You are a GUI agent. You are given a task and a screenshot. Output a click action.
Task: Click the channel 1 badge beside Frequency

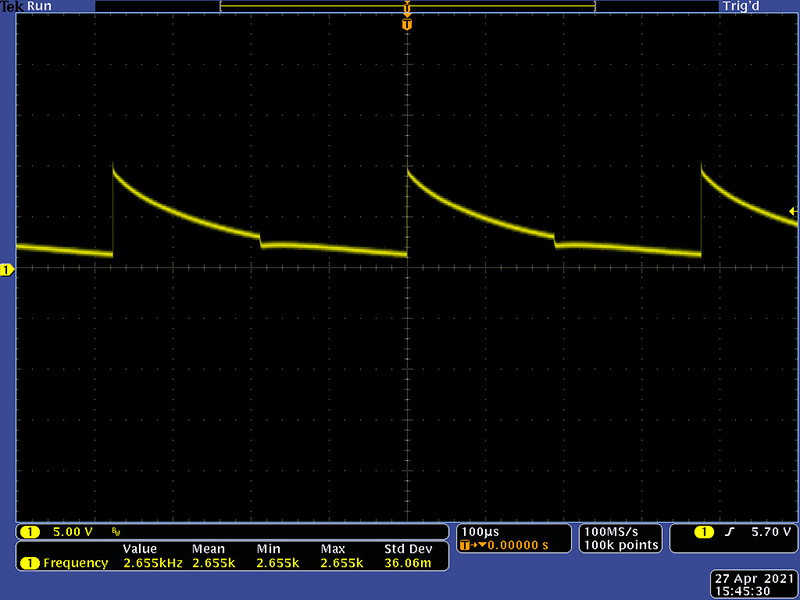31,563
